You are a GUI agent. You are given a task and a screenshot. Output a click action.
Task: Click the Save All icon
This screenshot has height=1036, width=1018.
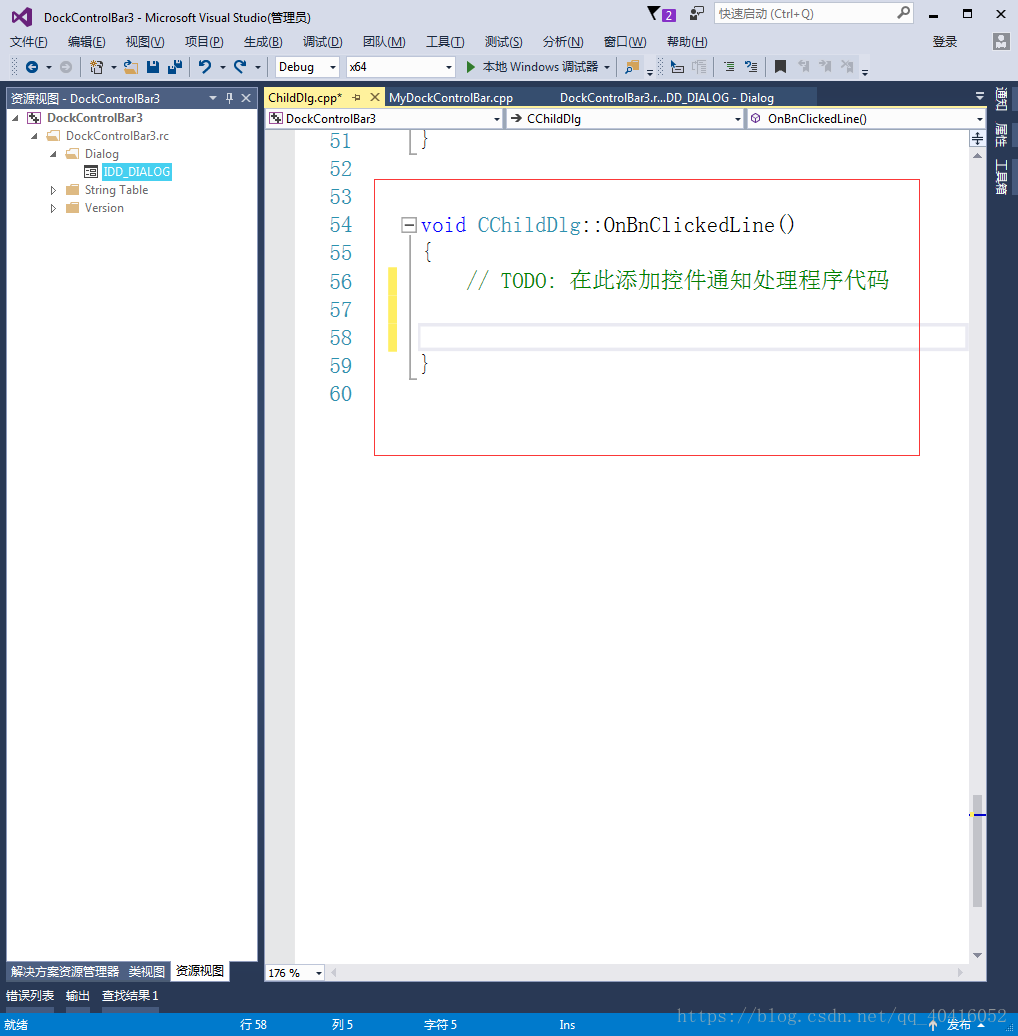(x=175, y=67)
